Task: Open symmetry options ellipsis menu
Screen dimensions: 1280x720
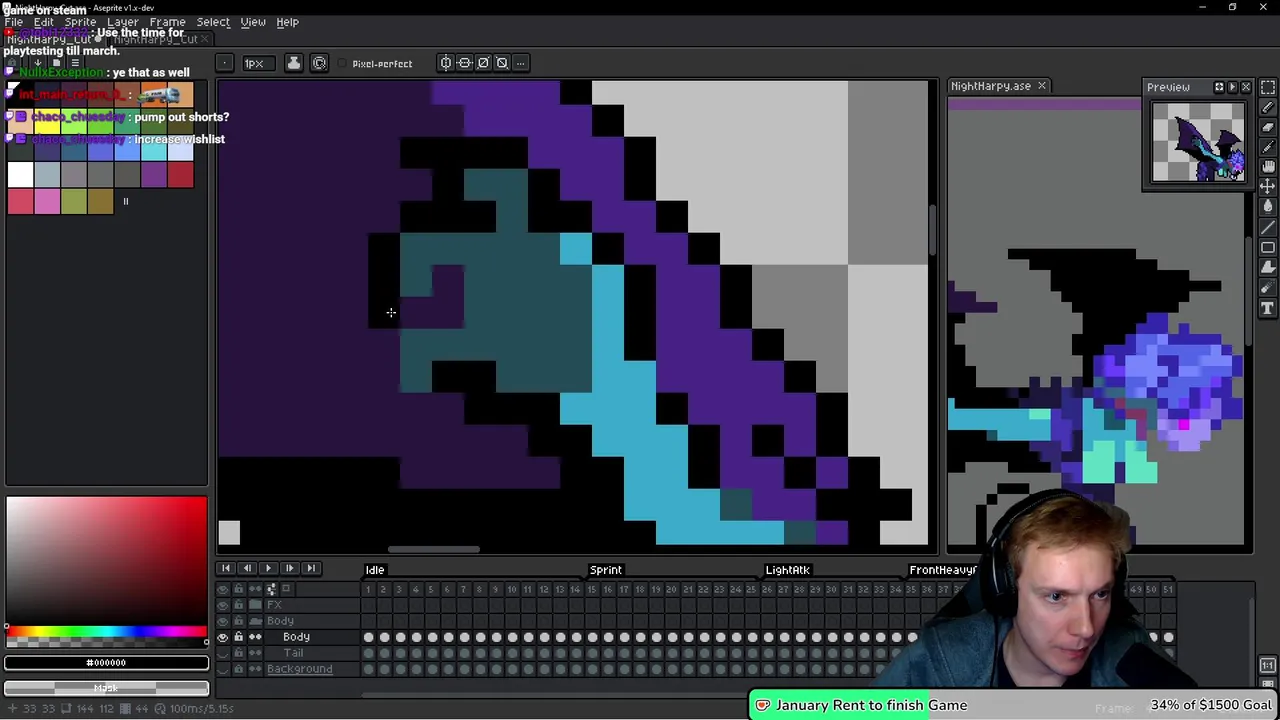Action: tap(520, 63)
